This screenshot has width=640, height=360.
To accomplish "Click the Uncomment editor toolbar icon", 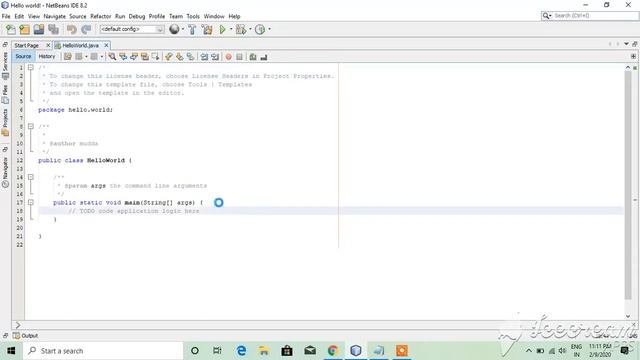I will pyautogui.click(x=264, y=57).
